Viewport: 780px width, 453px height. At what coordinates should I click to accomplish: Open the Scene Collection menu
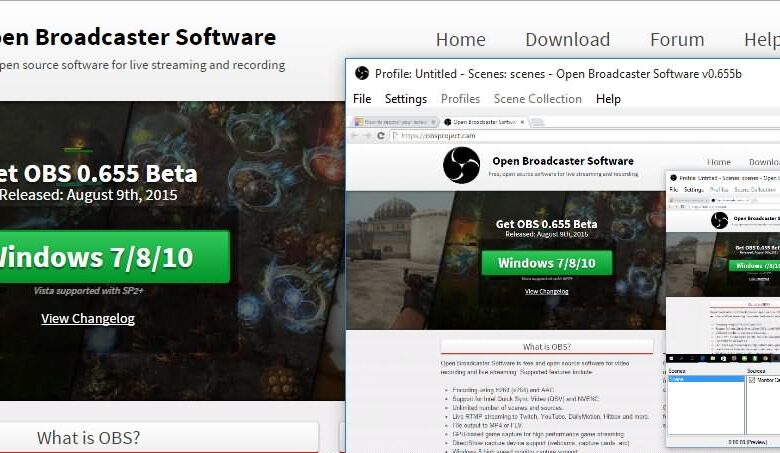pyautogui.click(x=538, y=99)
